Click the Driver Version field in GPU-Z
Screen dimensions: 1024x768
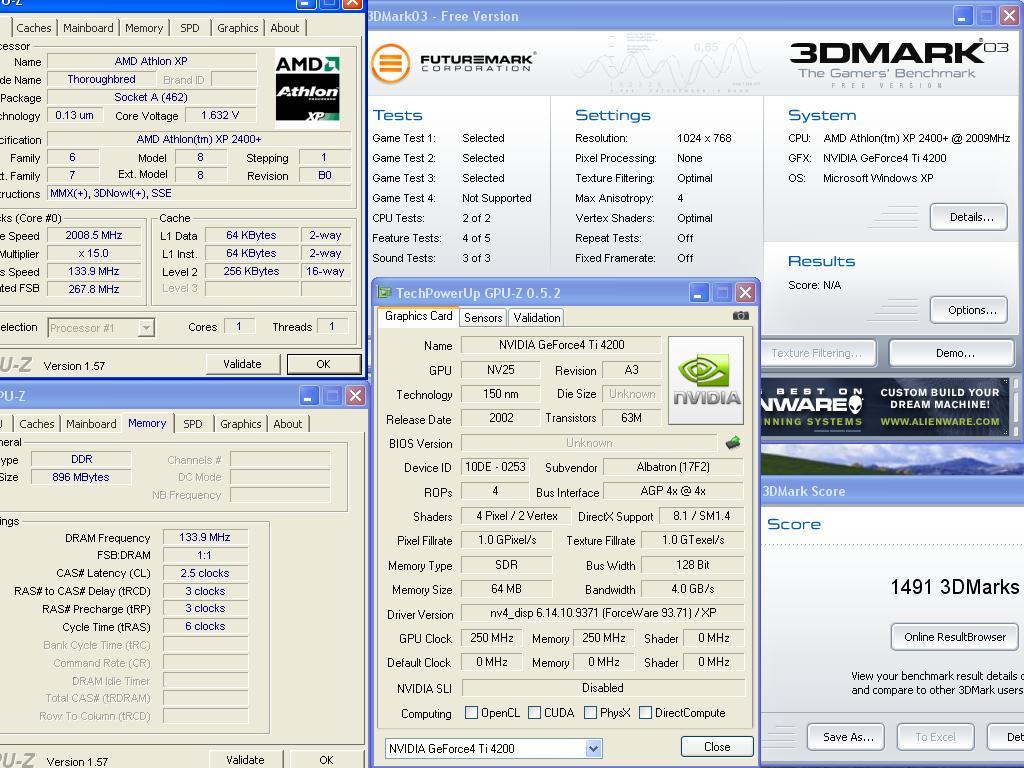coord(603,613)
